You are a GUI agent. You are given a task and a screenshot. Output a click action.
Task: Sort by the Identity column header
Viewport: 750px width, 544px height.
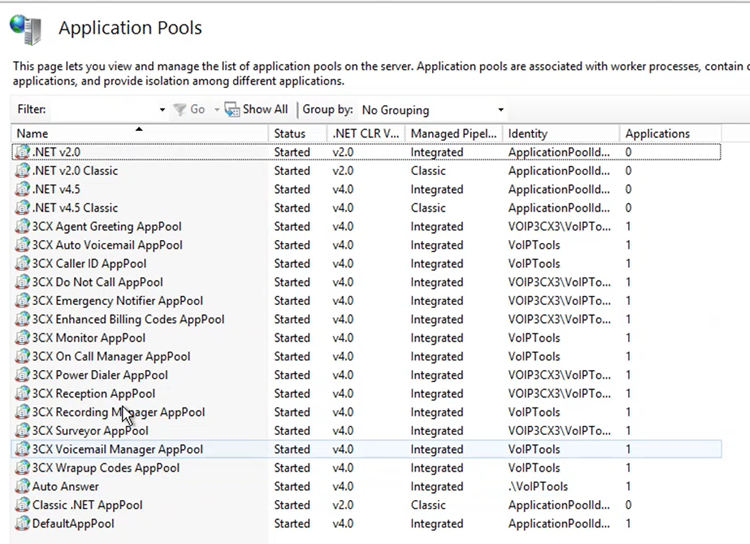(561, 133)
